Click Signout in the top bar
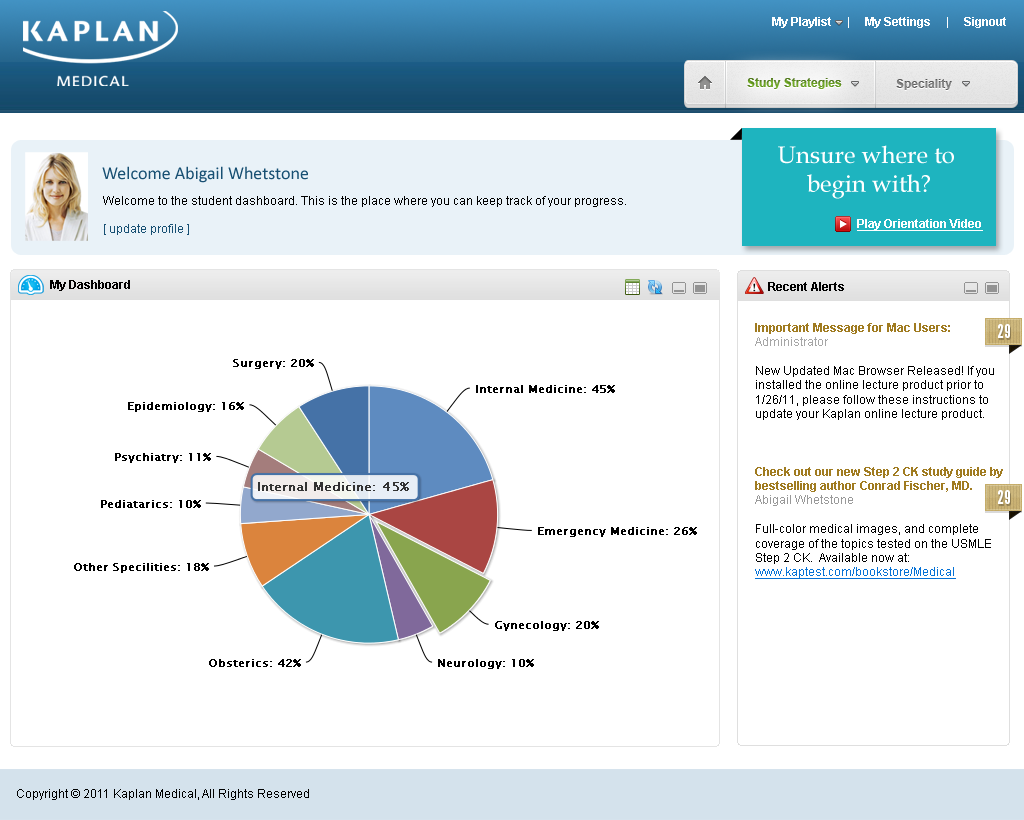This screenshot has height=820, width=1024. click(984, 22)
